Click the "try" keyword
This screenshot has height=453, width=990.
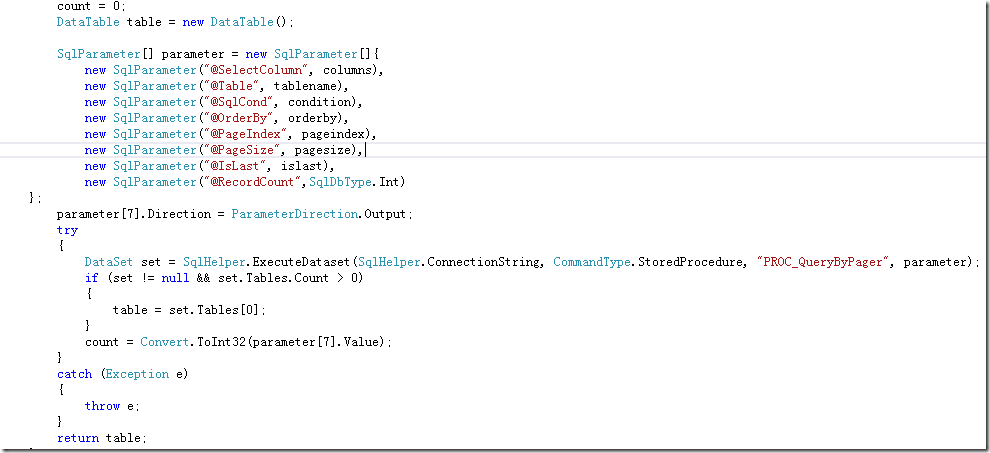tap(67, 230)
